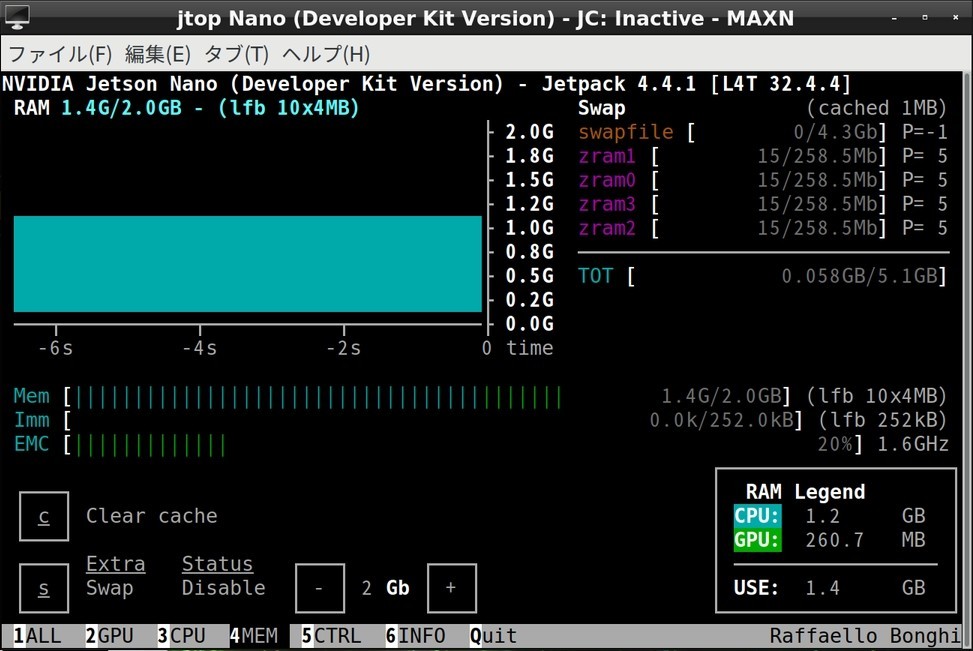
Task: Click the 2.0G axis label
Action: [x=529, y=132]
